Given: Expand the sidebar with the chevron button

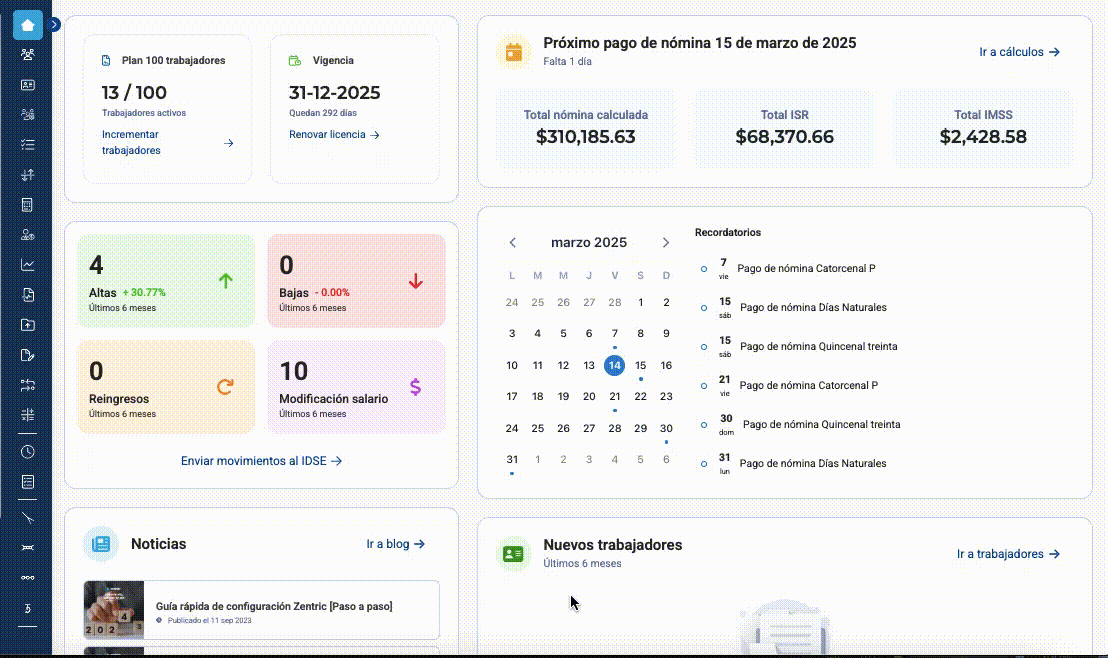Looking at the screenshot, I should 54,25.
